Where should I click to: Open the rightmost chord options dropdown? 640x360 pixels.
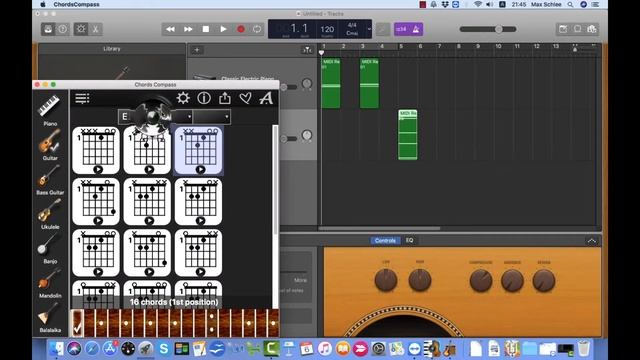coord(212,117)
